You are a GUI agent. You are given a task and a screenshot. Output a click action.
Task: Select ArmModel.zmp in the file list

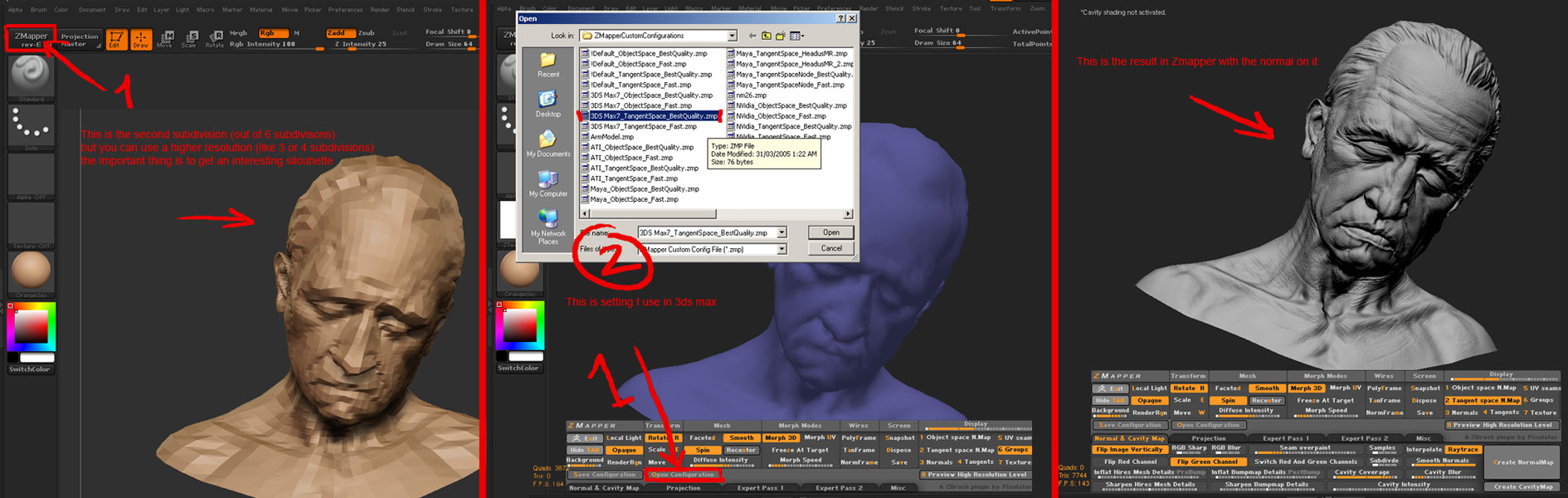(606, 137)
